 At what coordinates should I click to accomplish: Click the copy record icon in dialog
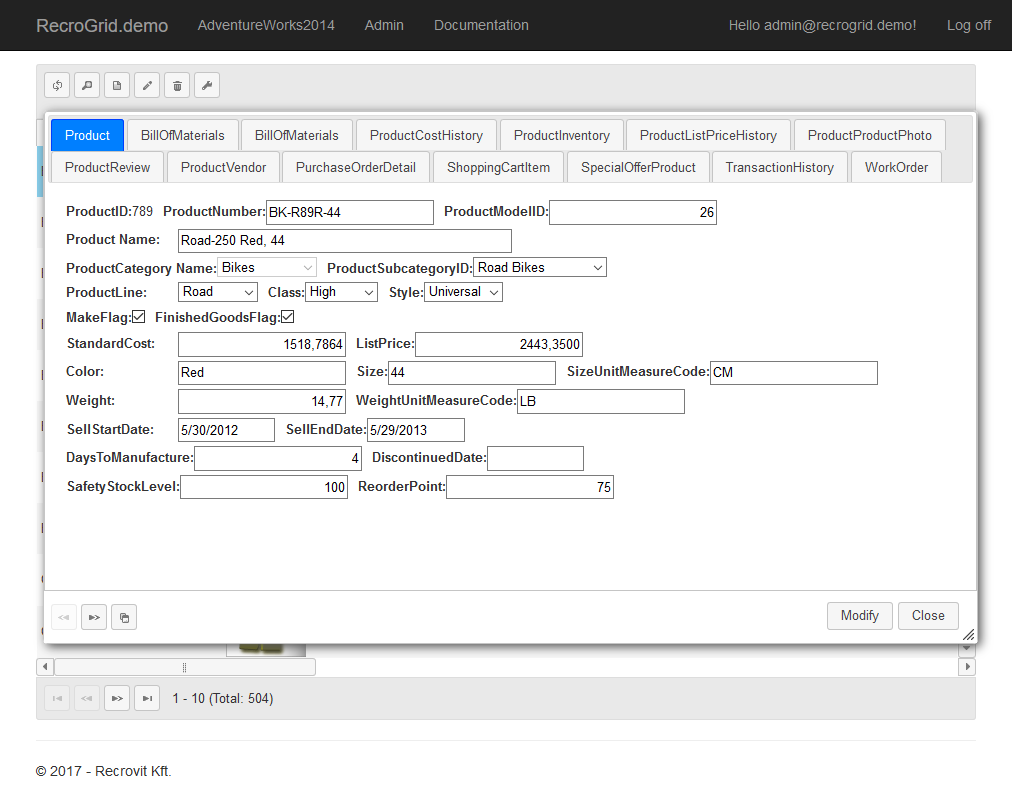(x=124, y=617)
